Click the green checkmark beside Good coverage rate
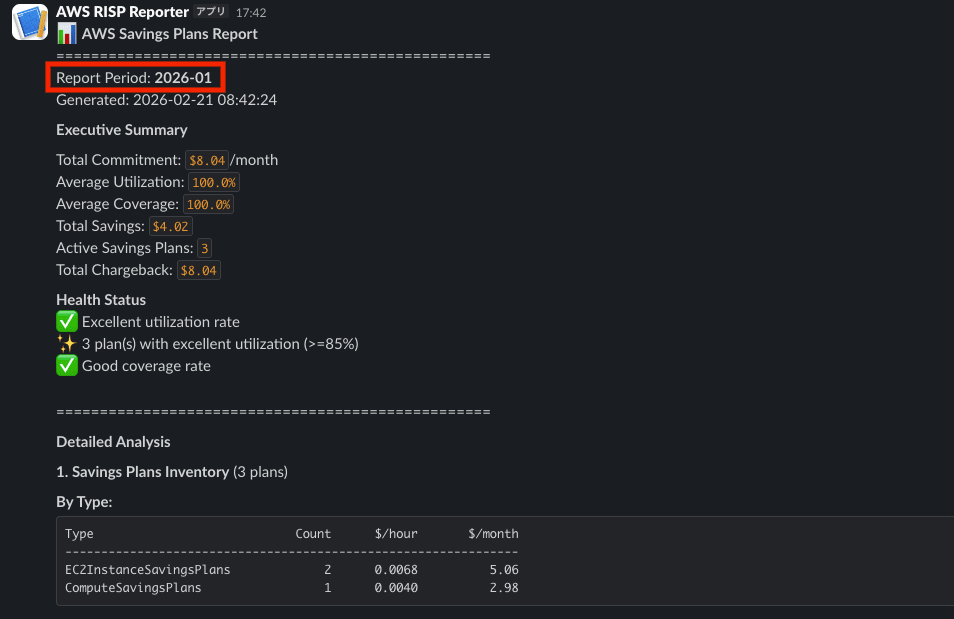The image size is (954, 619). pyautogui.click(x=67, y=366)
